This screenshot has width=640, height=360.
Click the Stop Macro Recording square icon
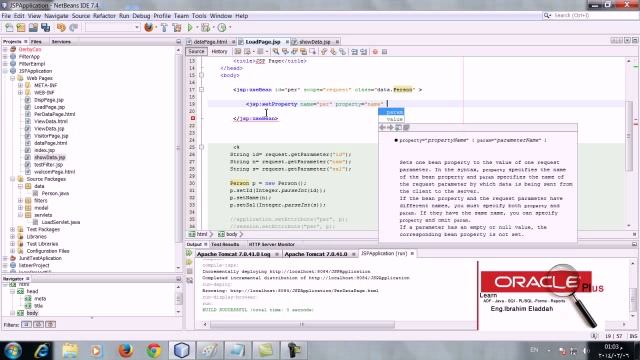coord(384,52)
